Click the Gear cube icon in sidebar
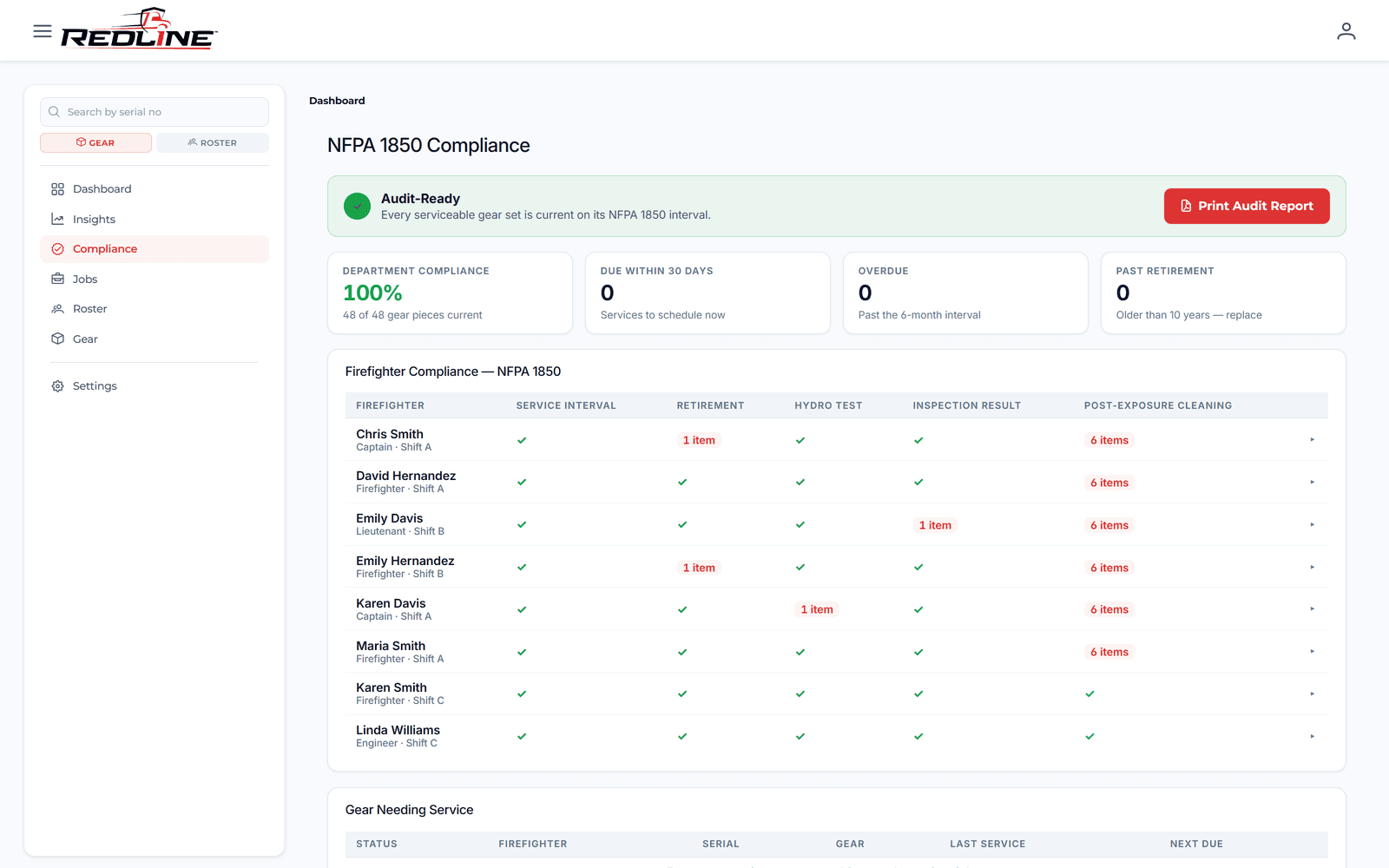This screenshot has width=1389, height=868. (x=57, y=339)
